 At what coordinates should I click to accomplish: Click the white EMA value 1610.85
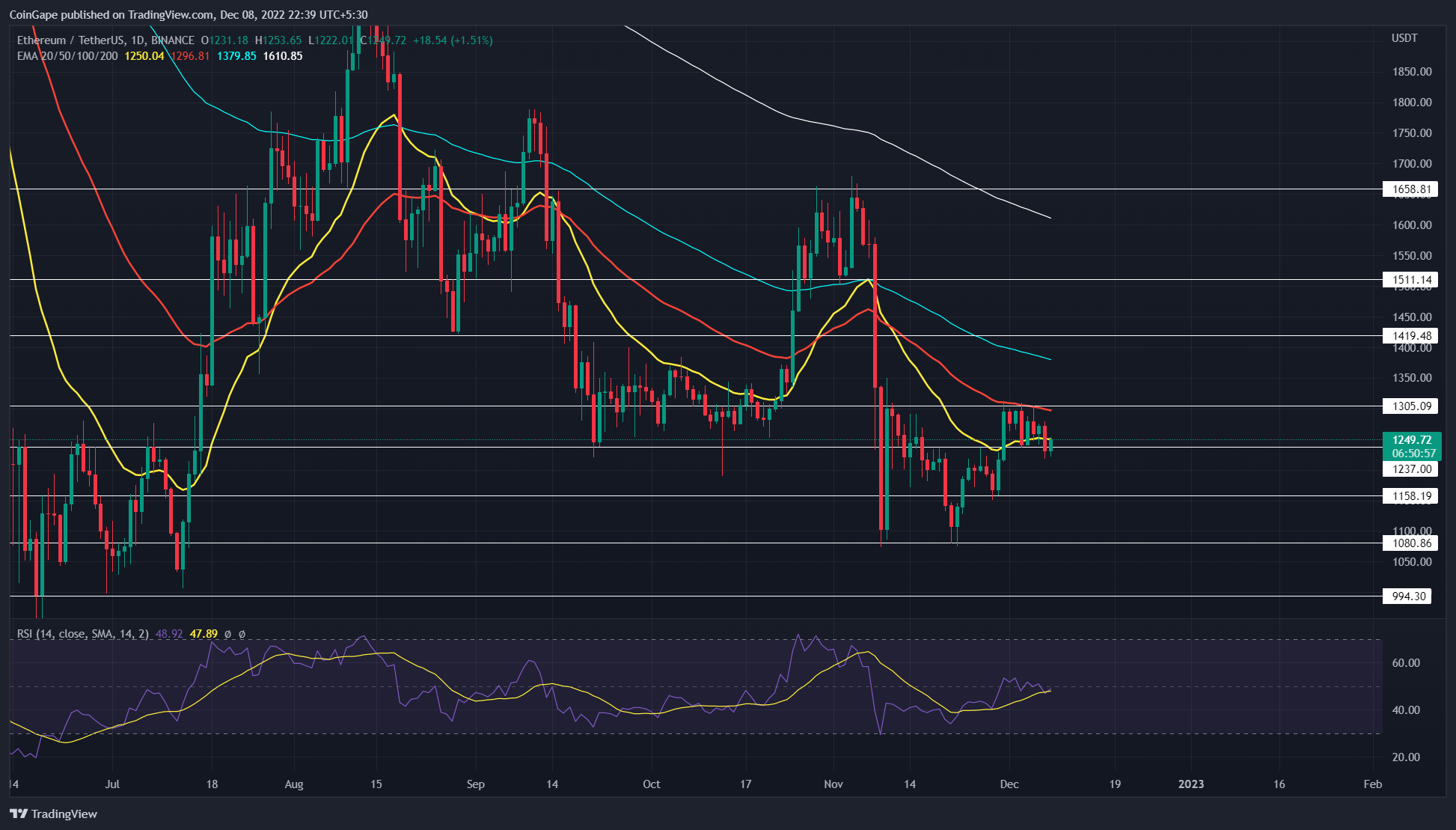283,56
